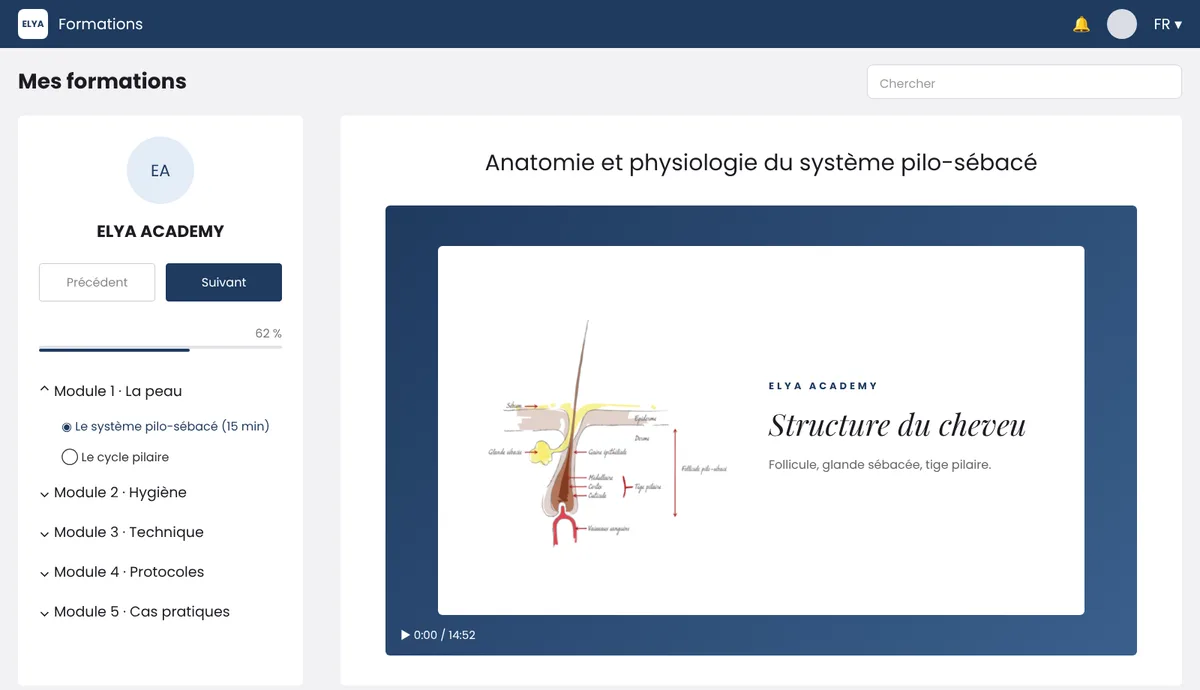
Task: Click the 62 % progress label
Action: point(268,333)
